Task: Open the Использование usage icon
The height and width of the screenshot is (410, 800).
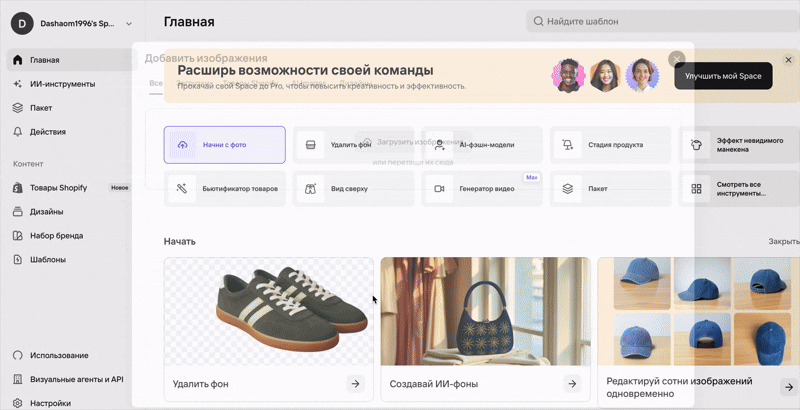Action: click(x=18, y=355)
